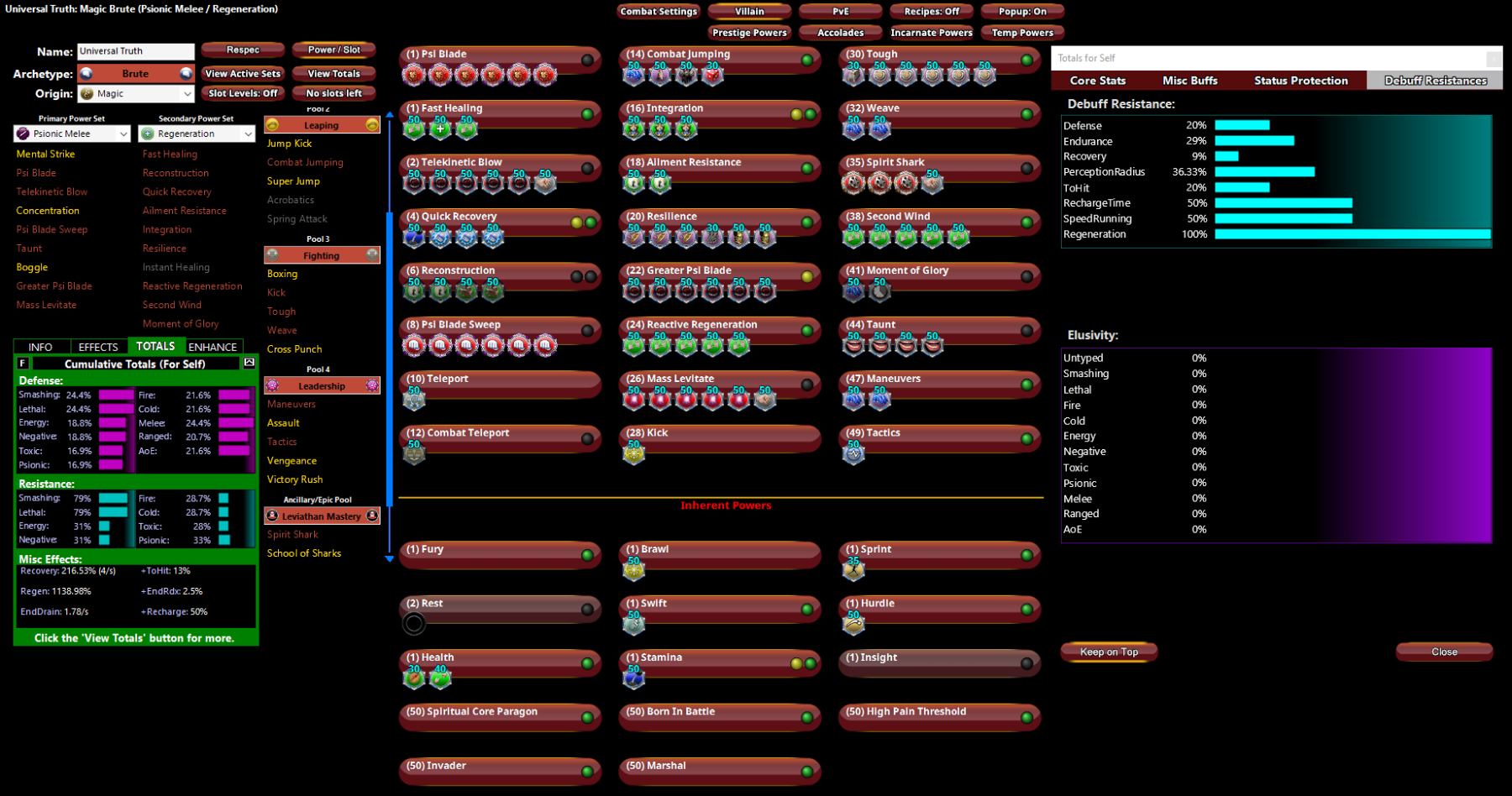
Task: Open the ENHANCE tab
Action: click(x=213, y=347)
